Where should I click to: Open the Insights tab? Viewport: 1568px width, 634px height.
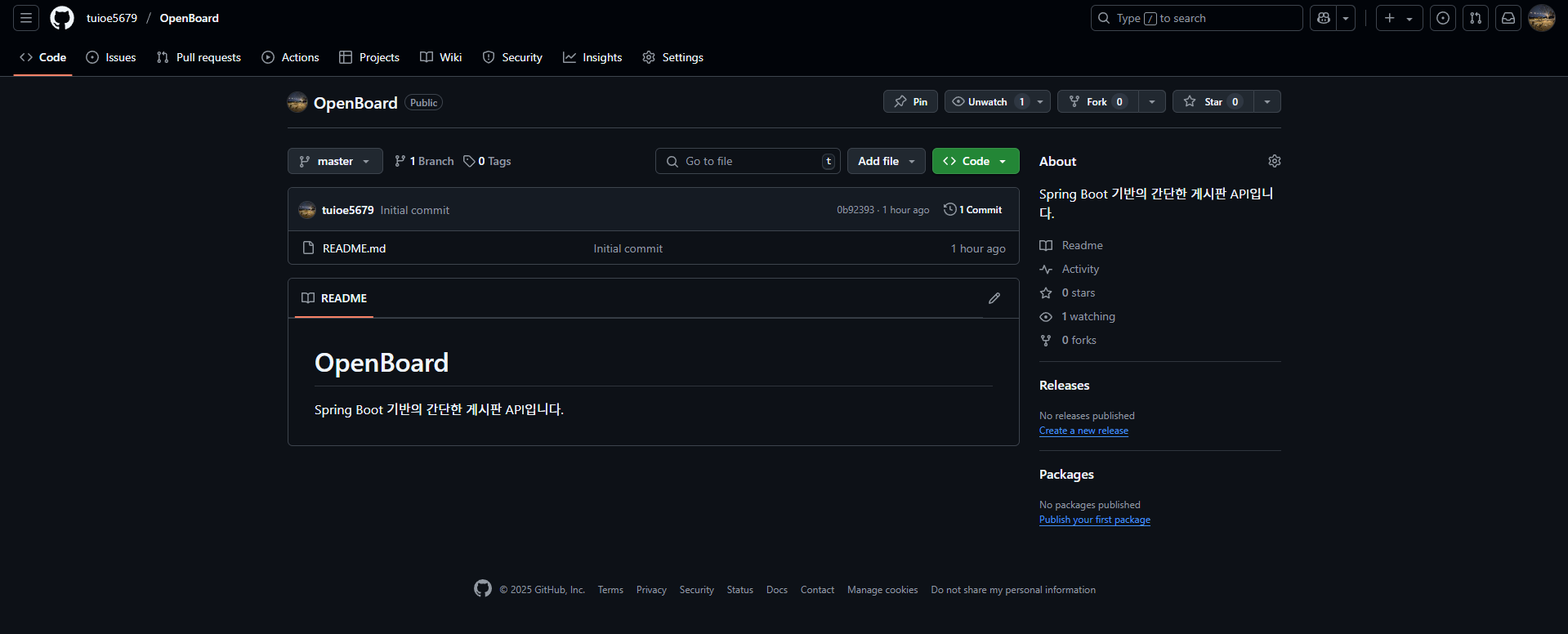tap(592, 57)
